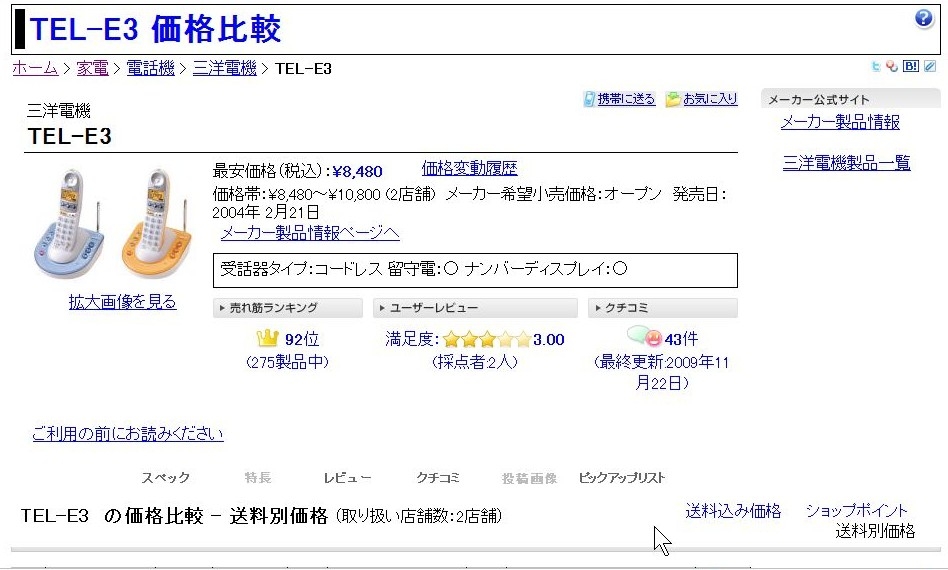Open the 電話機 breadcrumb link
The image size is (948, 570).
click(x=151, y=68)
